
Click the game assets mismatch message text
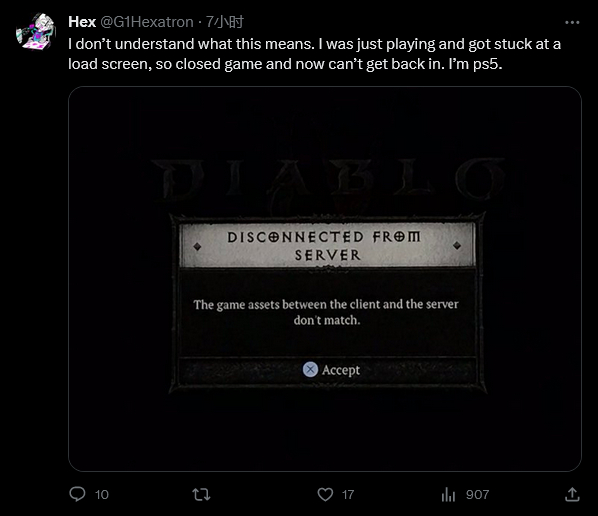[326, 312]
